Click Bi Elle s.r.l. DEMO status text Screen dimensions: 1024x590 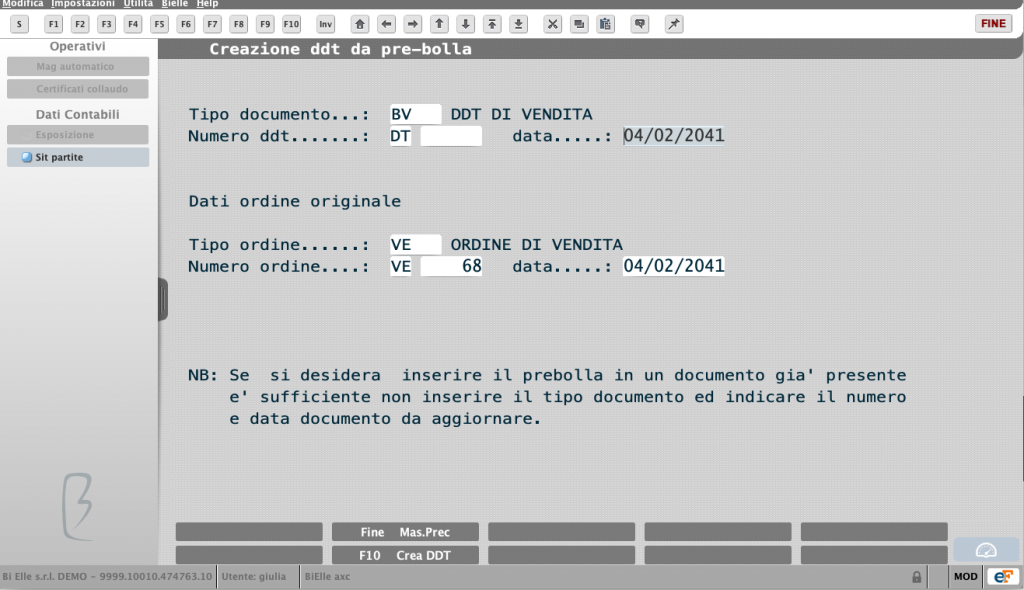[x=107, y=577]
